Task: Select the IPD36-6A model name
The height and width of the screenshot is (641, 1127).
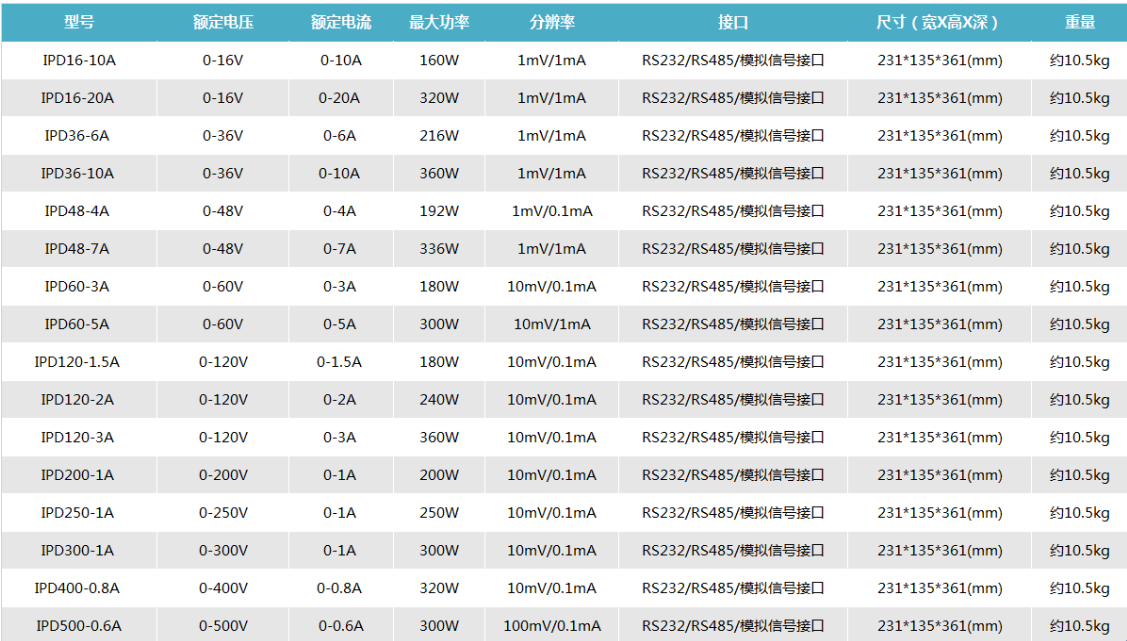Action: pyautogui.click(x=77, y=136)
